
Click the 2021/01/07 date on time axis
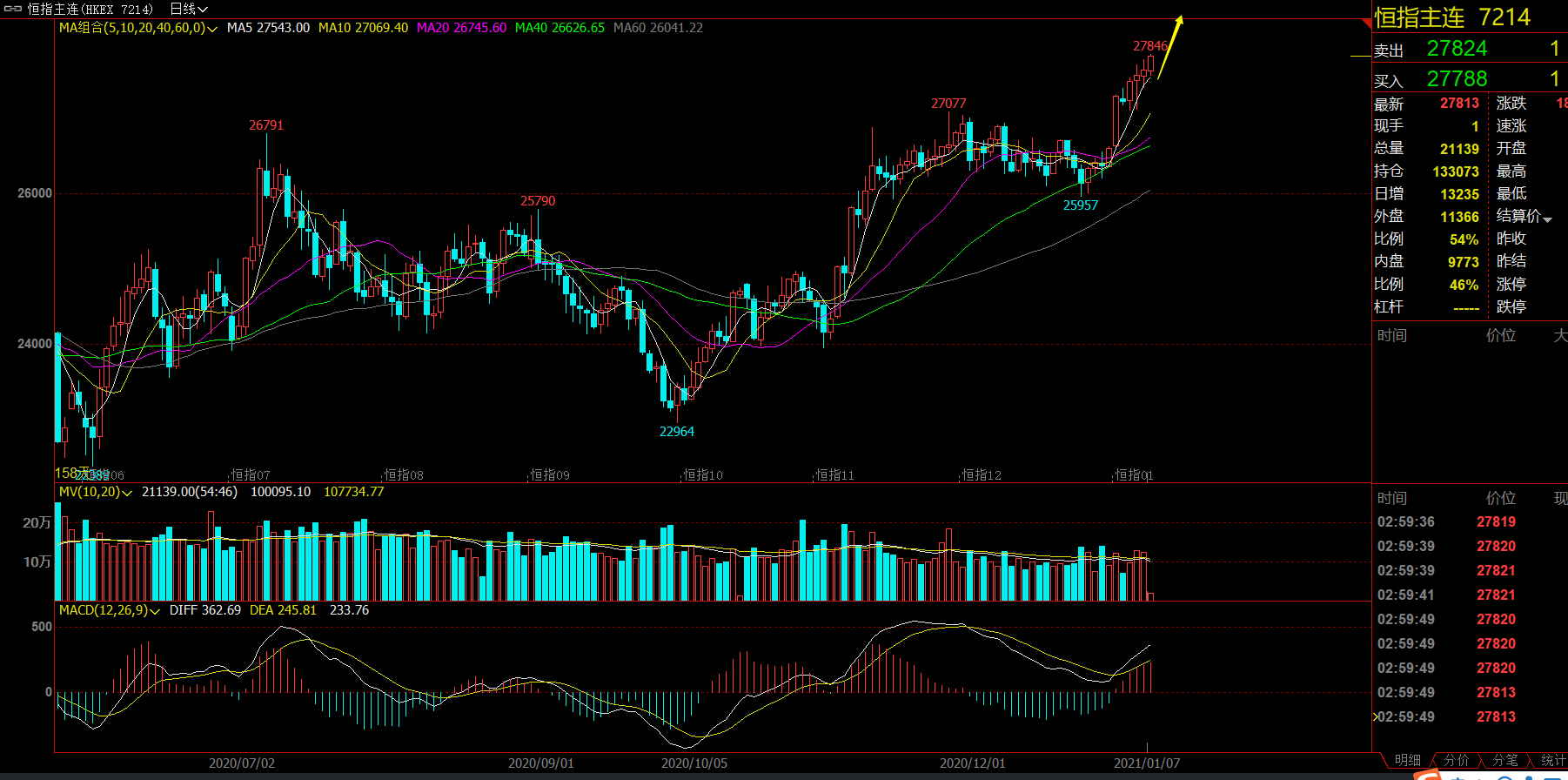tap(1147, 763)
